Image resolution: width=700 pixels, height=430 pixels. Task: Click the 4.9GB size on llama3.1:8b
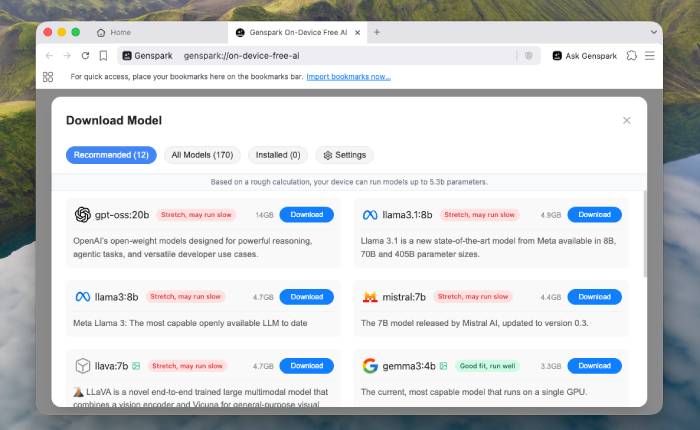550,215
